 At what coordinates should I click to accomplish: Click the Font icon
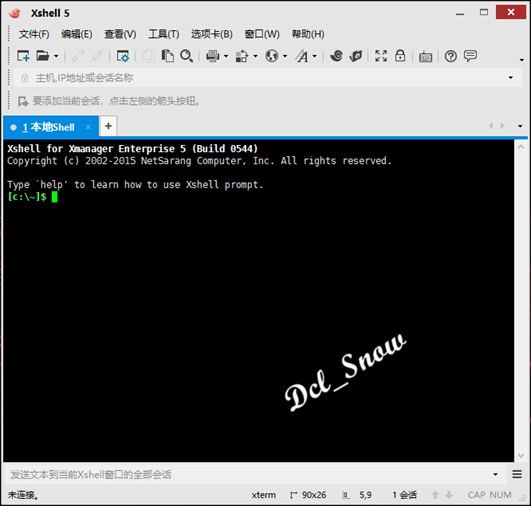[x=302, y=56]
